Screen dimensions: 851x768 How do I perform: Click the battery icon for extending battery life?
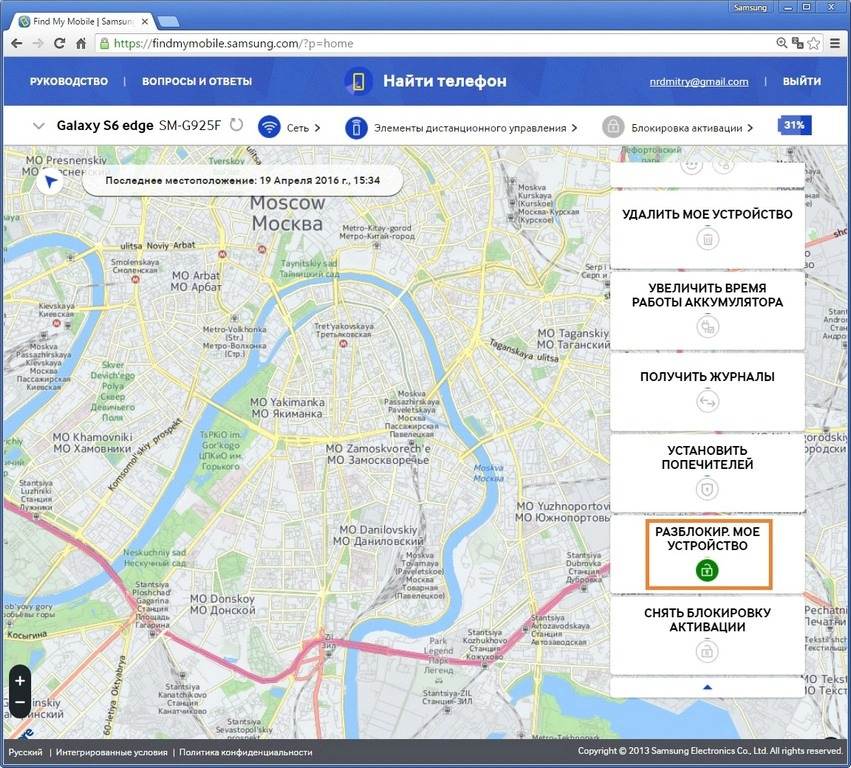(707, 325)
